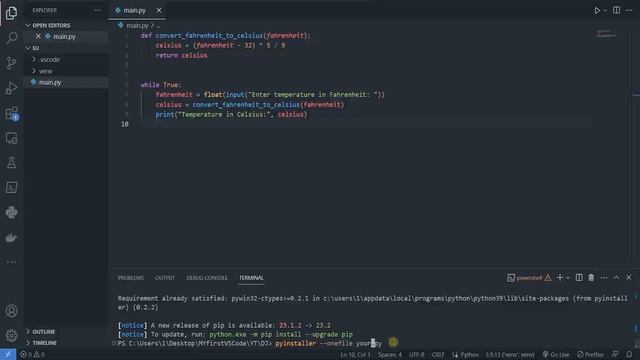Image resolution: width=640 pixels, height=360 pixels.
Task: Click the feedback status icon
Action: [x=615, y=354]
